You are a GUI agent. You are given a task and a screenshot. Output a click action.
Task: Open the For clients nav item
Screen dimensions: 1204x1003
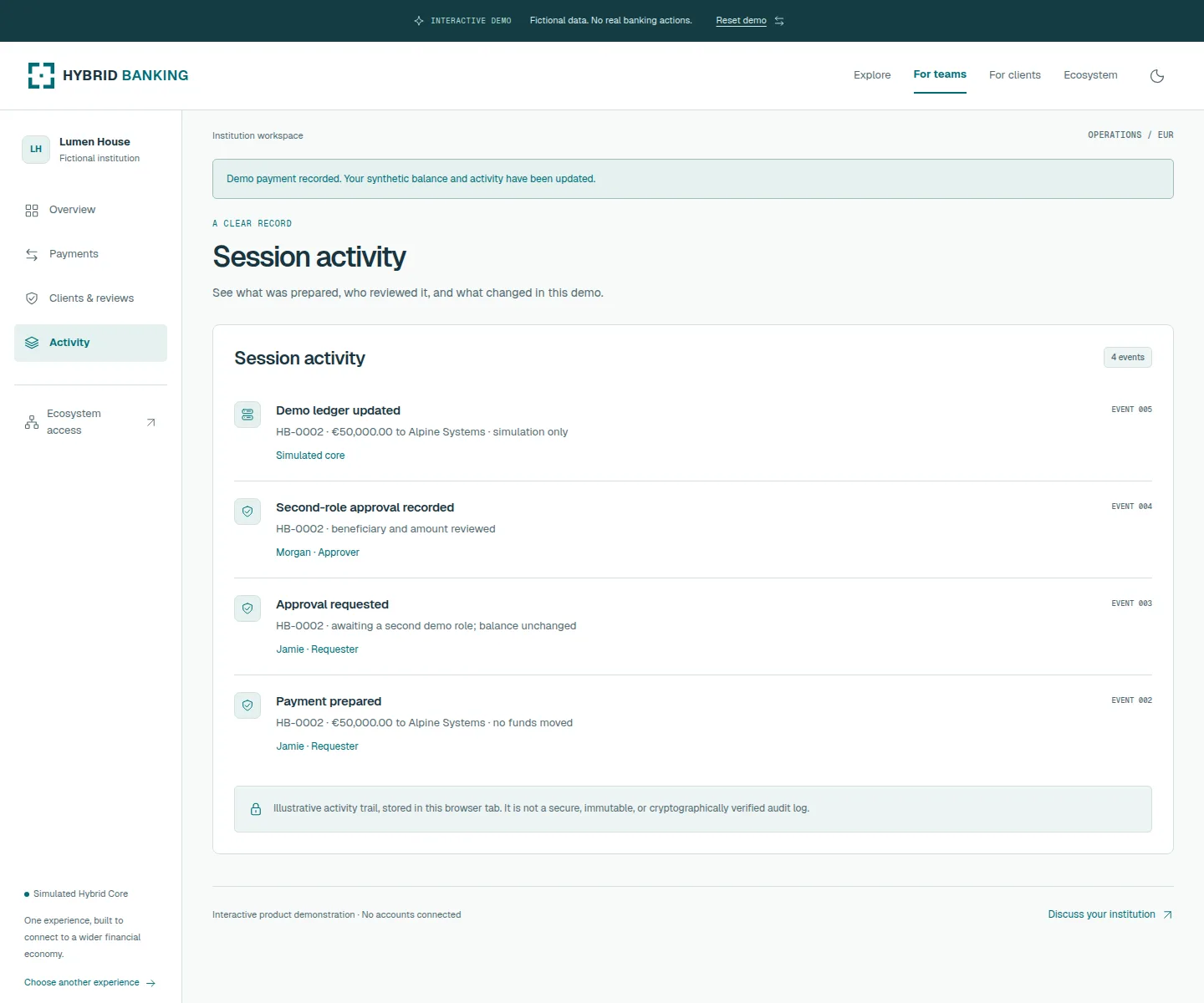[1015, 75]
